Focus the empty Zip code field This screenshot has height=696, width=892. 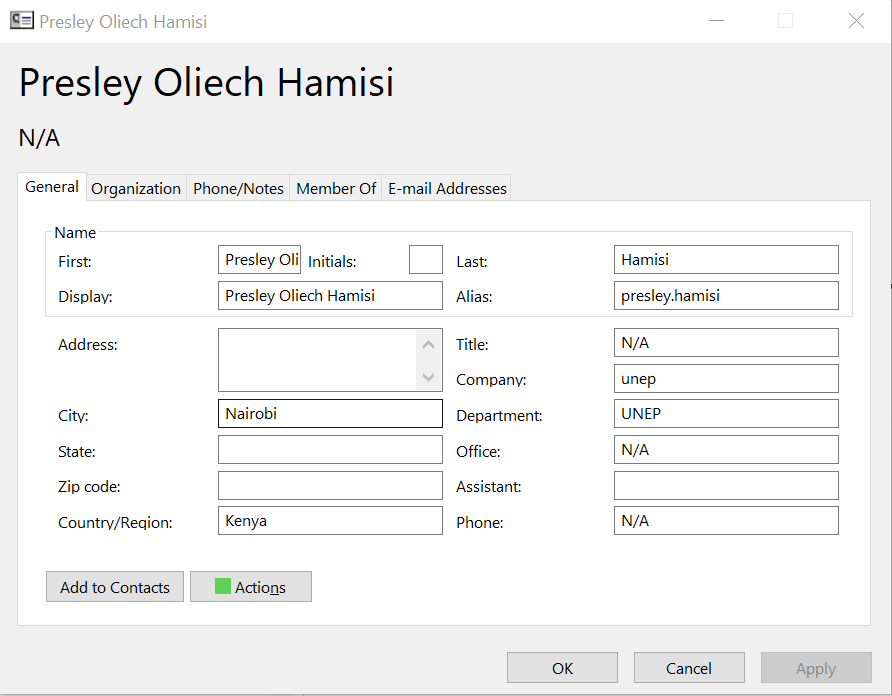click(330, 485)
